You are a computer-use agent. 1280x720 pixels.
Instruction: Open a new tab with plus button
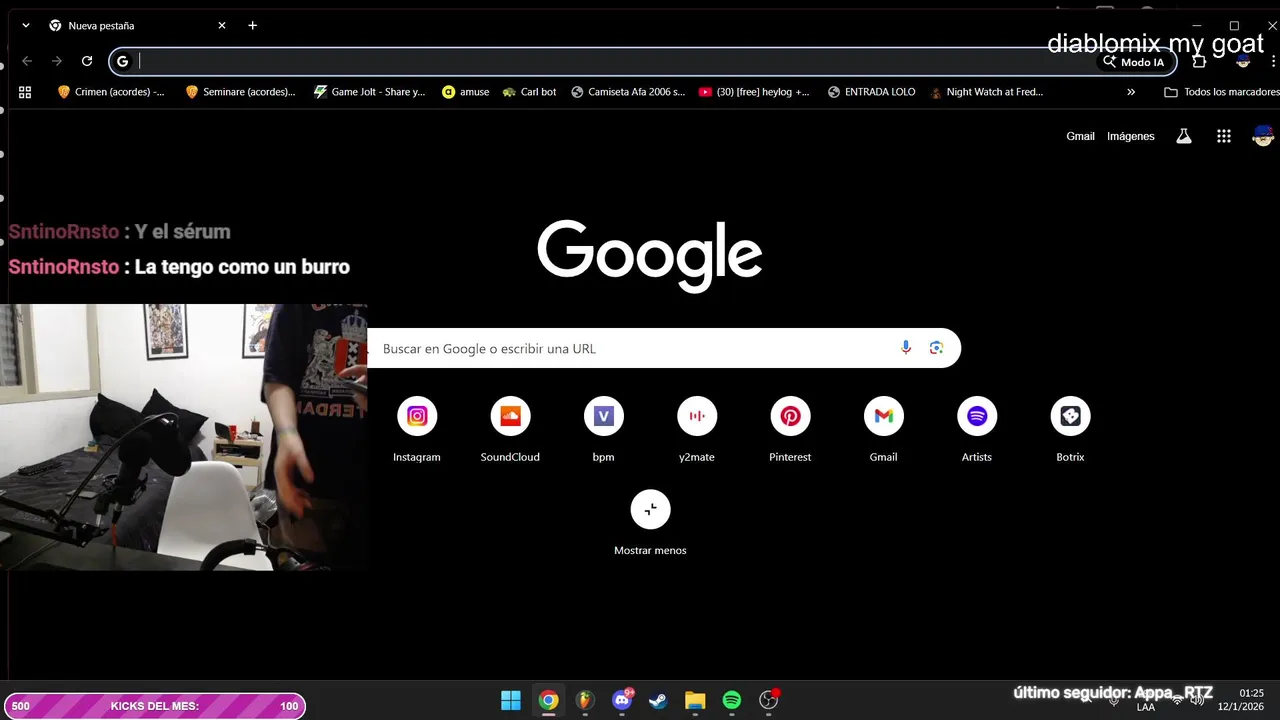(253, 25)
